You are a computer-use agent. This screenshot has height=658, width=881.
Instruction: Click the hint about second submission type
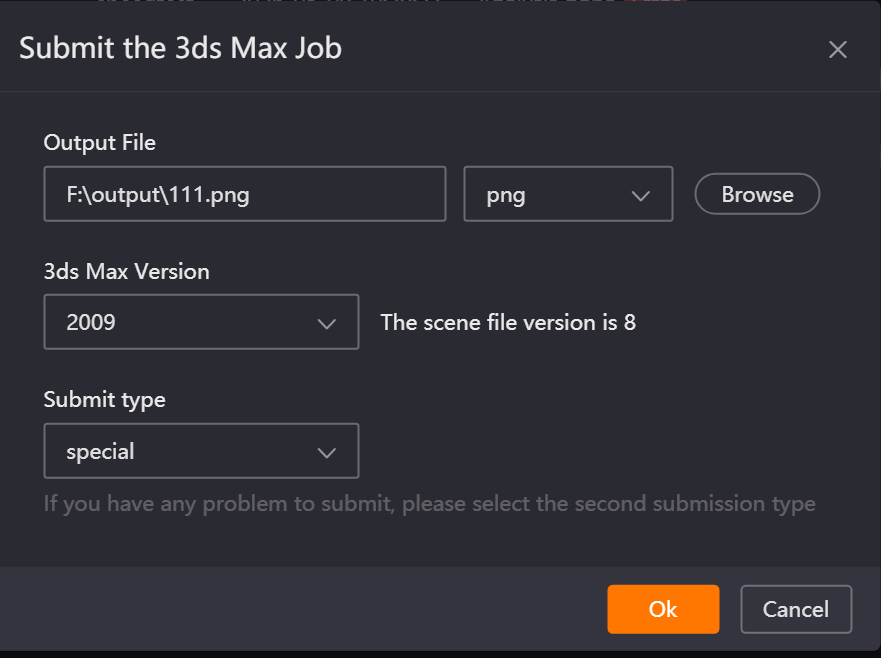(429, 503)
